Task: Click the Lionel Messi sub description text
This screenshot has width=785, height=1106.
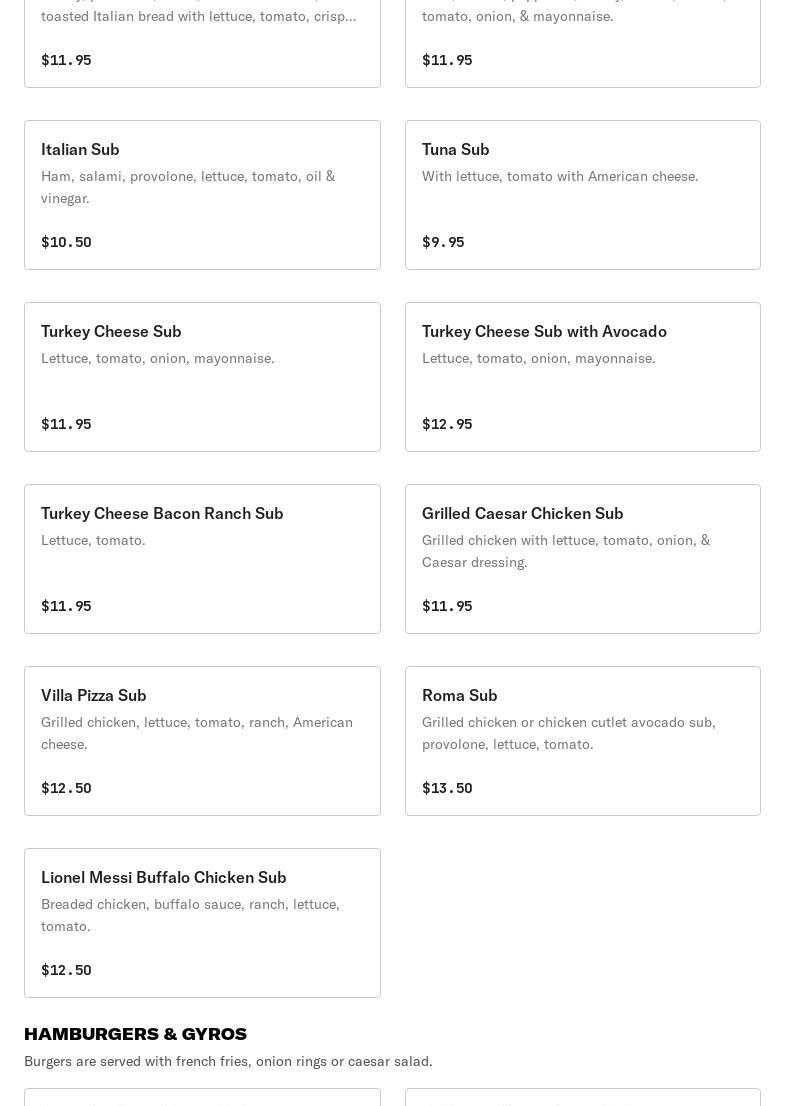Action: click(x=190, y=915)
